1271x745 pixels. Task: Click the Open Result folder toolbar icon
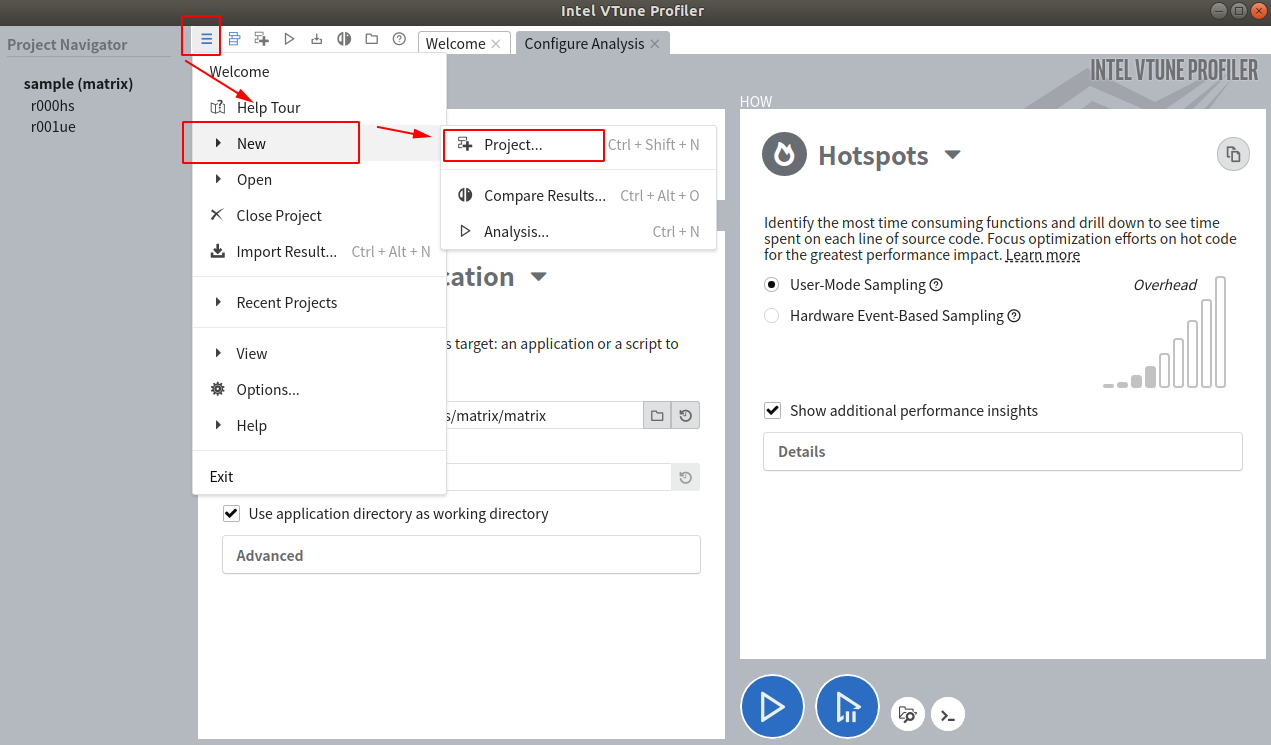372,39
